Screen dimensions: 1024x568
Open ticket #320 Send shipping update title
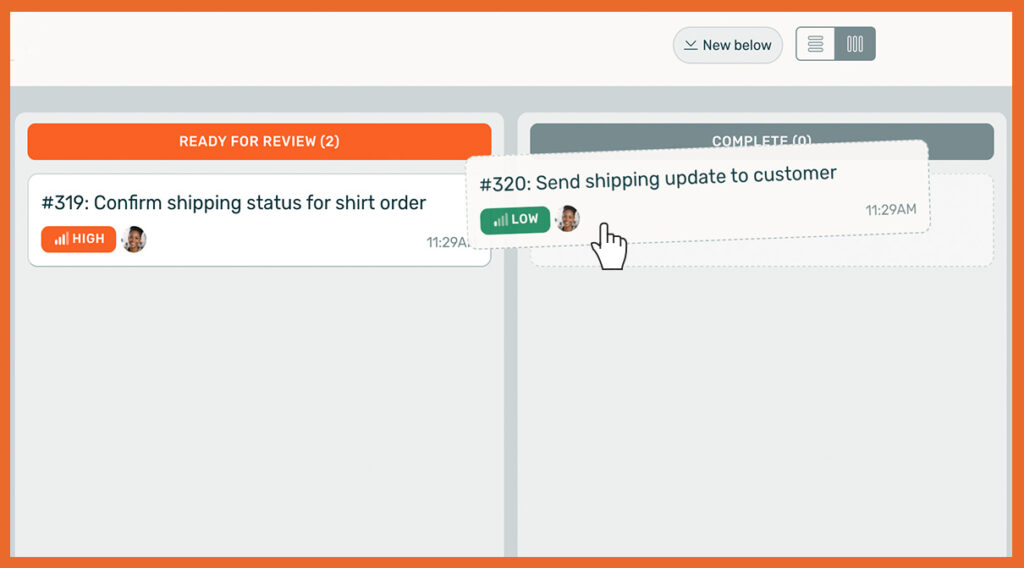pyautogui.click(x=657, y=178)
